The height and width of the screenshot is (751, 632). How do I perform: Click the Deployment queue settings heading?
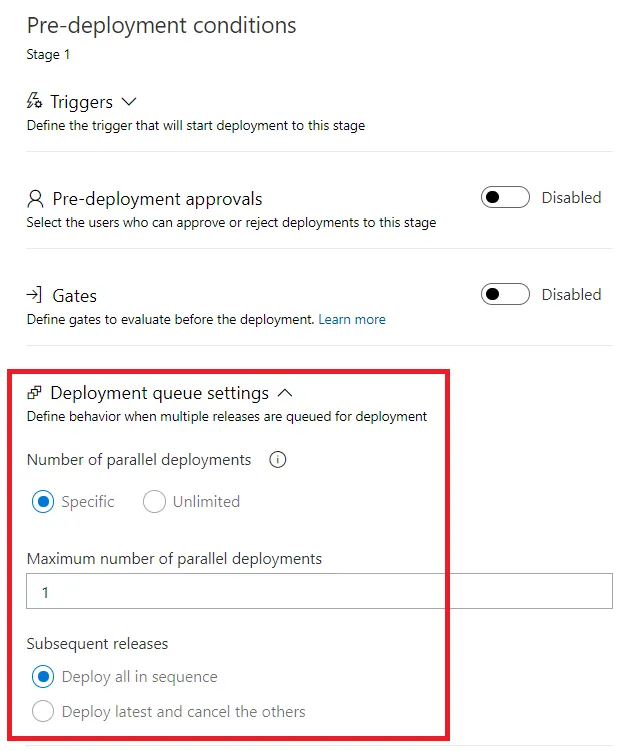(x=159, y=393)
